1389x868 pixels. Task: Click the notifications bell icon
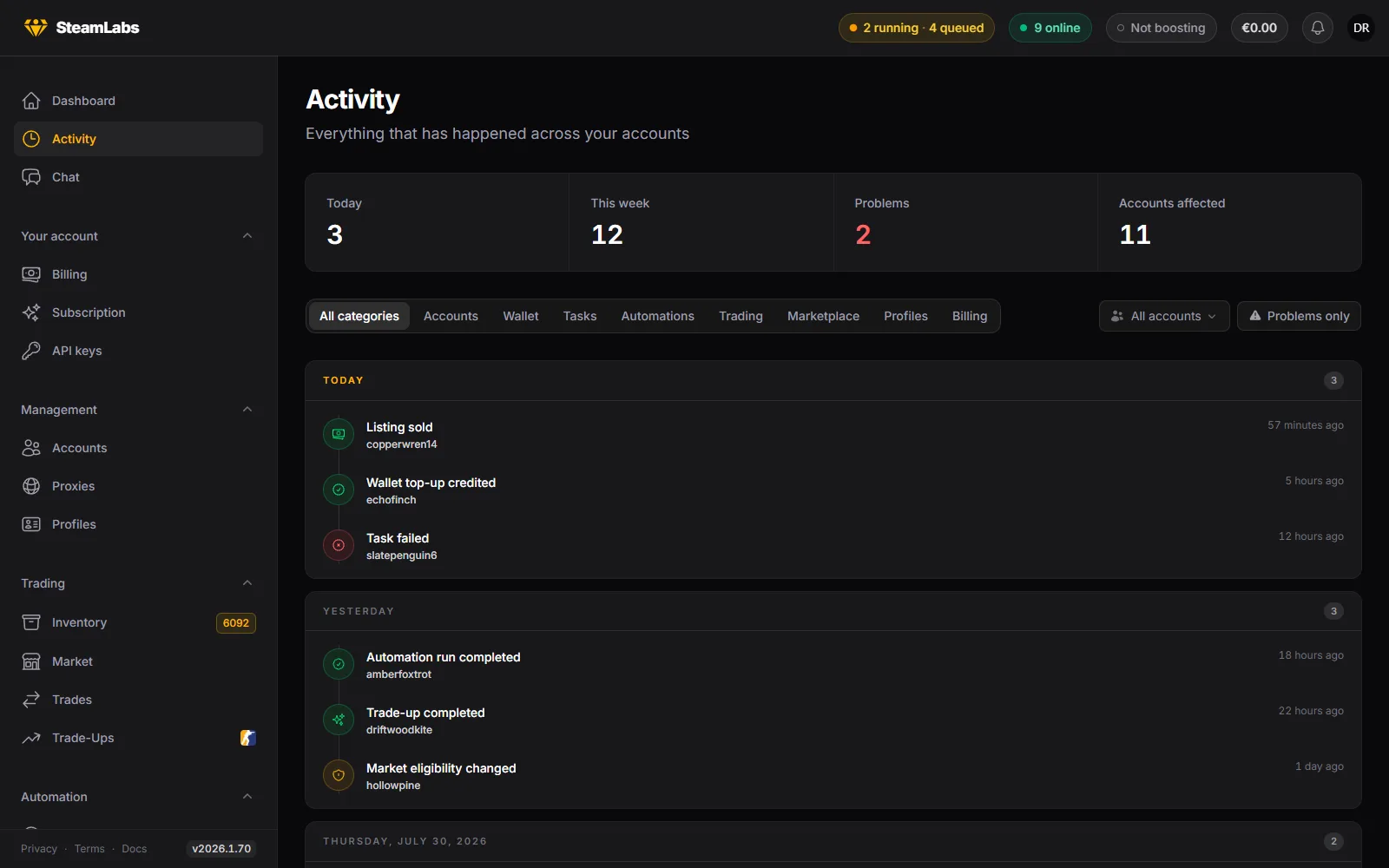click(1317, 28)
